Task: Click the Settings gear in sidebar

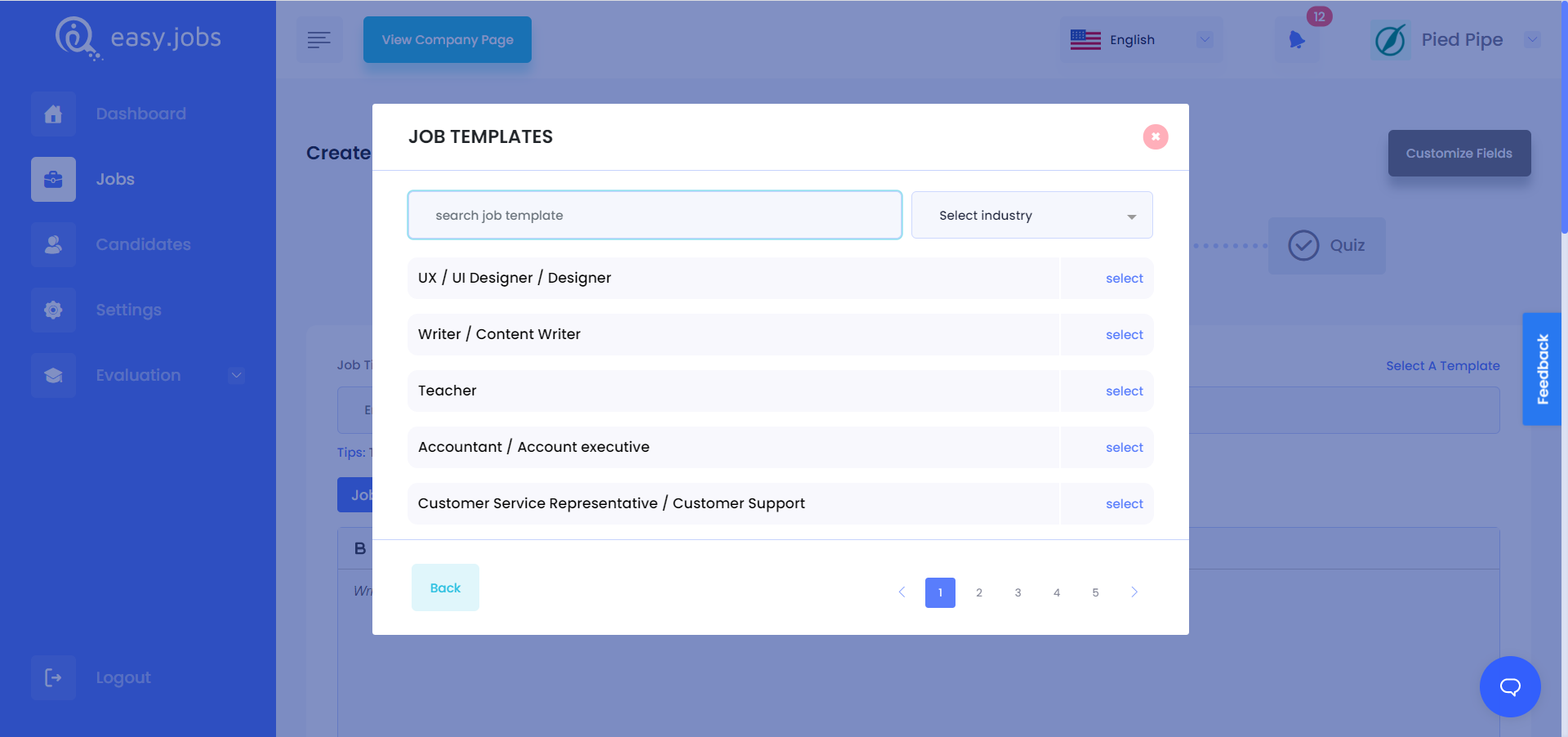Action: pos(52,310)
